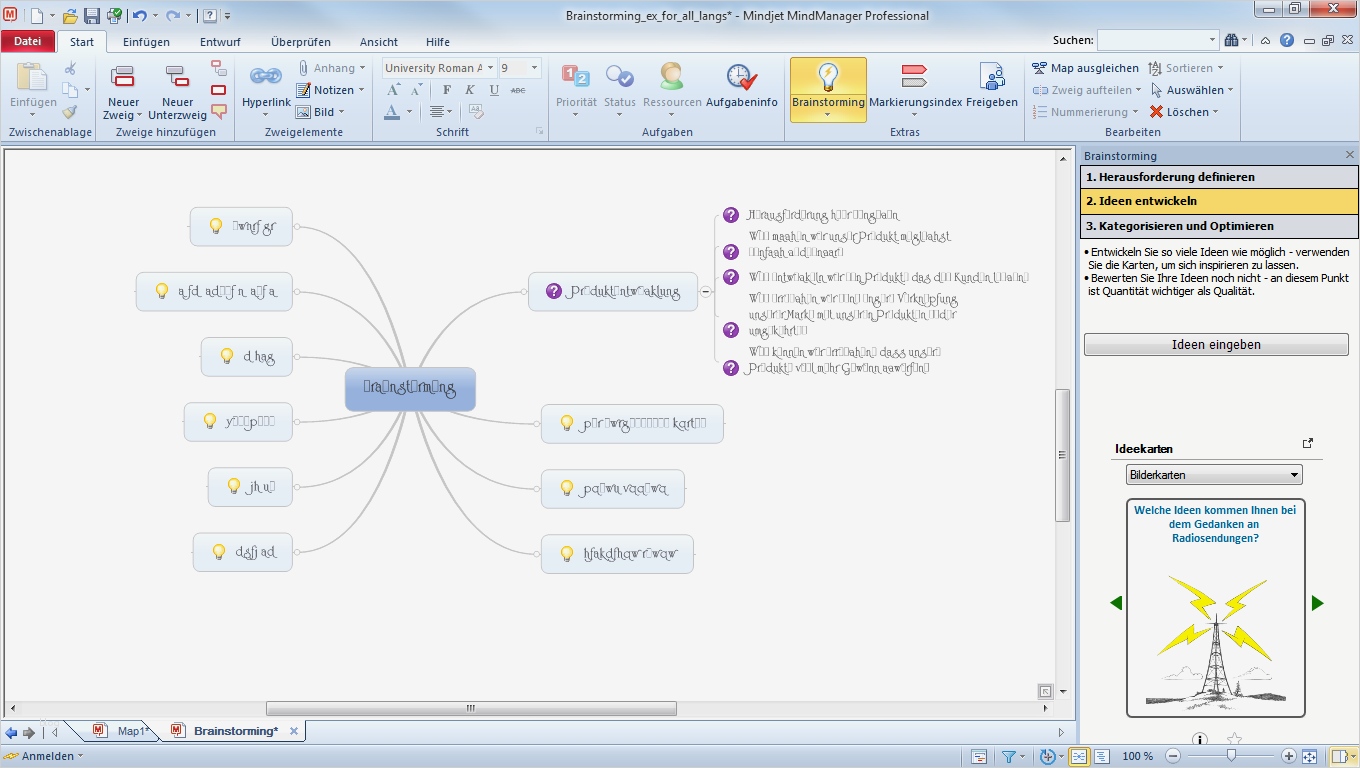Image resolution: width=1360 pixels, height=768 pixels.
Task: Toggle outline view in status bar
Action: coord(1101,757)
